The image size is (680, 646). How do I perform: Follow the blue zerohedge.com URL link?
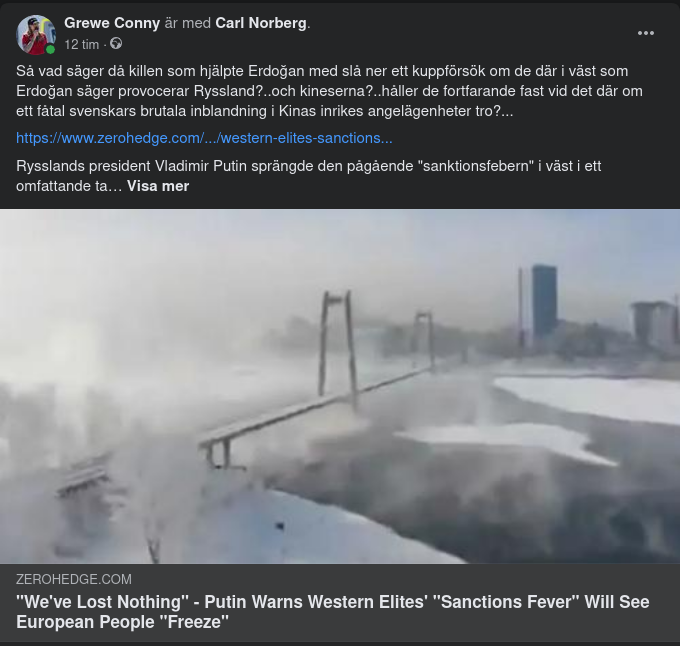pyautogui.click(x=204, y=138)
